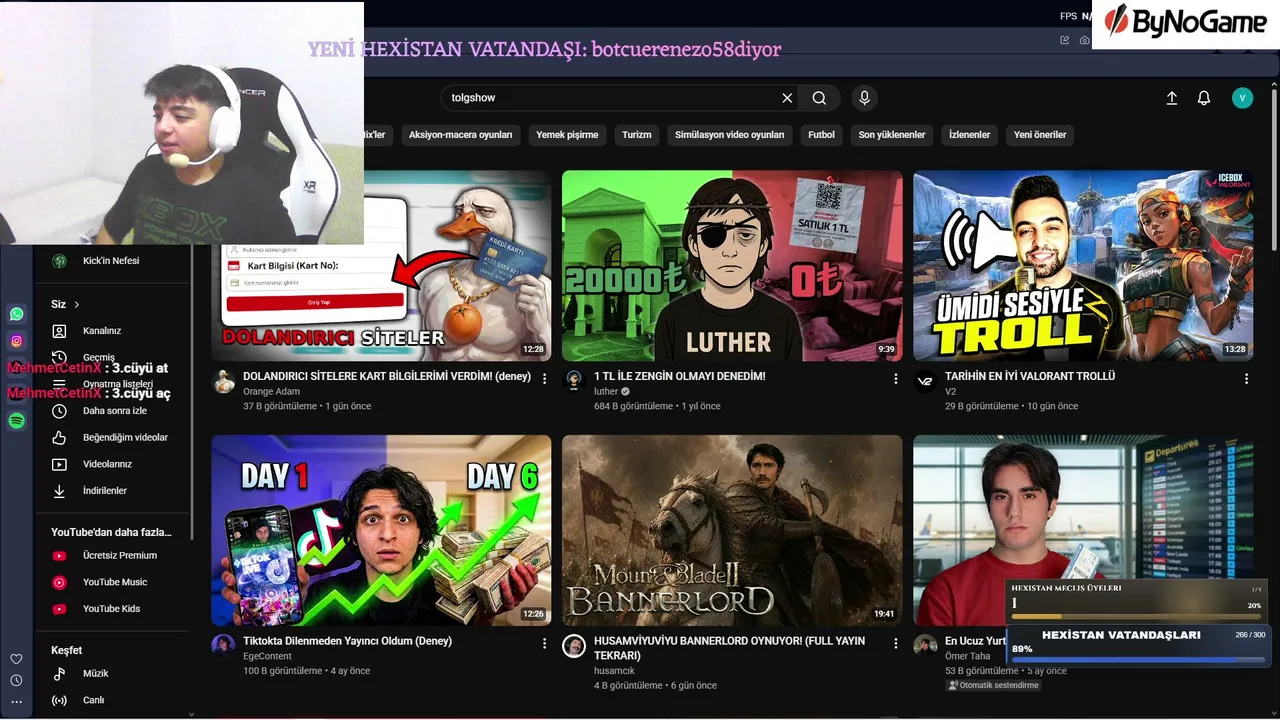Click the Beğendiğim videolar thumbs-up icon
Screen dimensions: 1280x720
pos(59,438)
